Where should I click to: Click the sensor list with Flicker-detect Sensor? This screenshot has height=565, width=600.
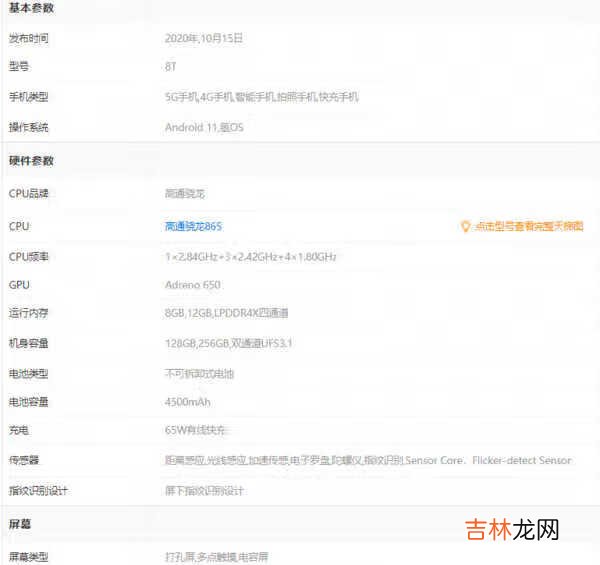point(368,460)
